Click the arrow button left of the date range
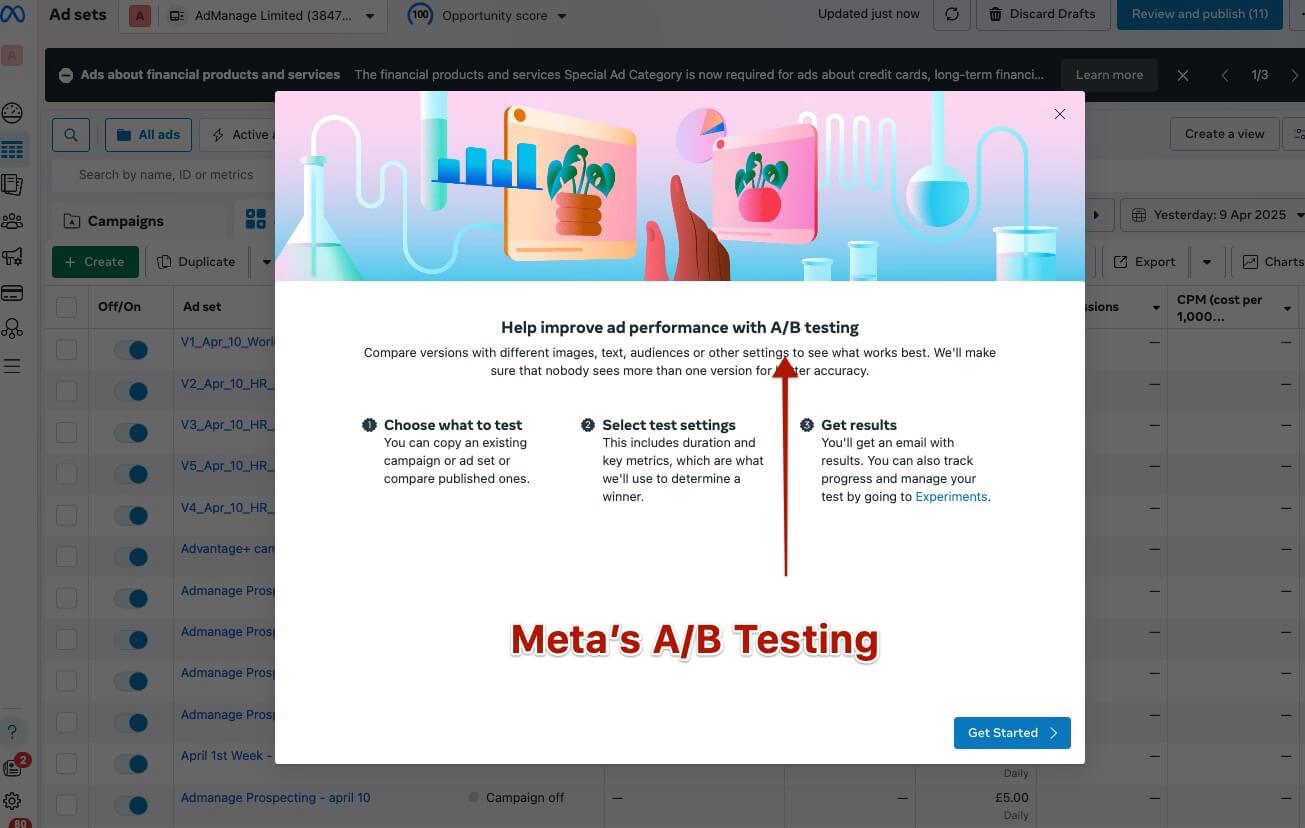The height and width of the screenshot is (828, 1305). 1097,214
